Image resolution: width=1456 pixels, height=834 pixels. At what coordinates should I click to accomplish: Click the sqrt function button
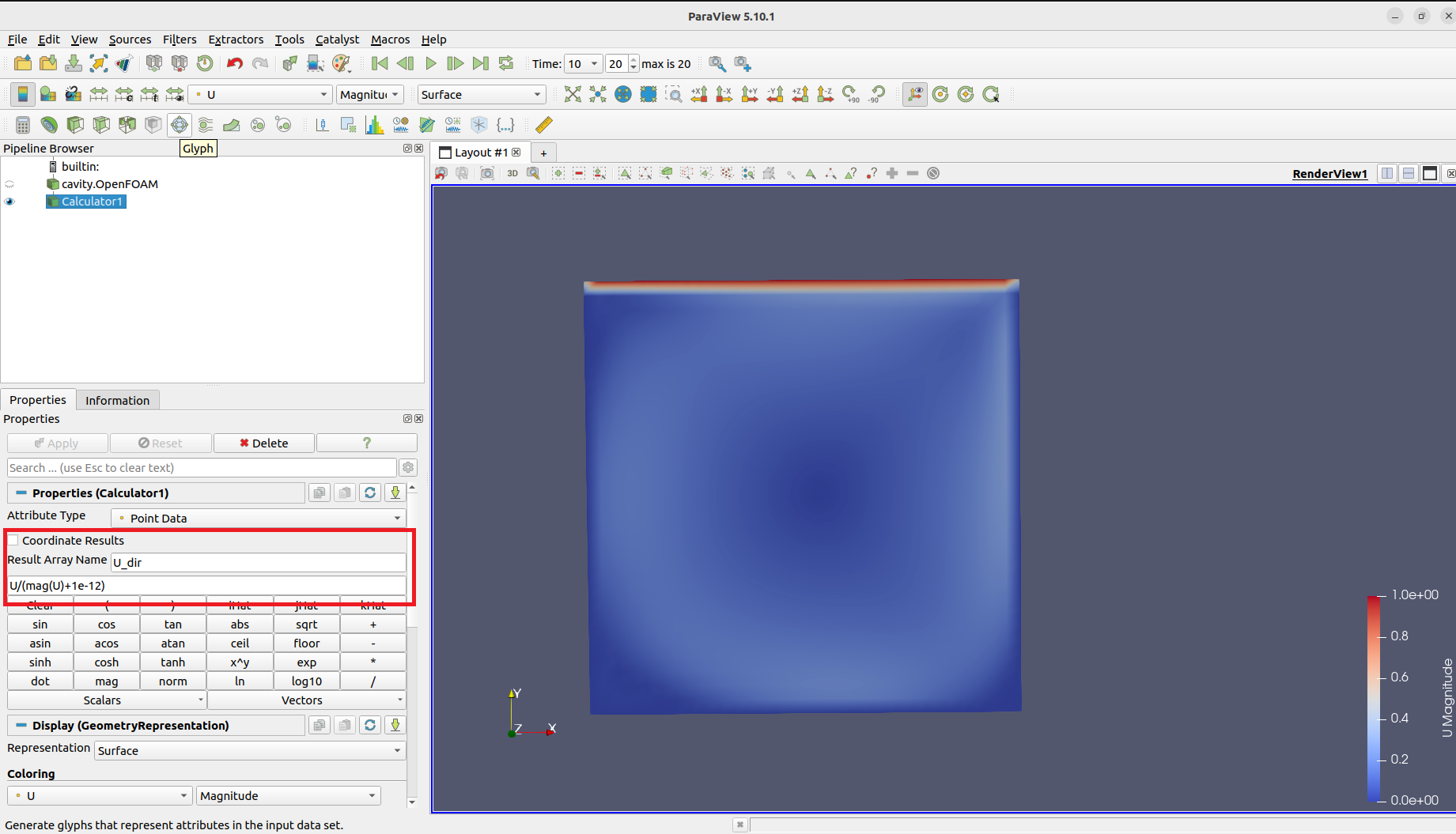point(307,625)
